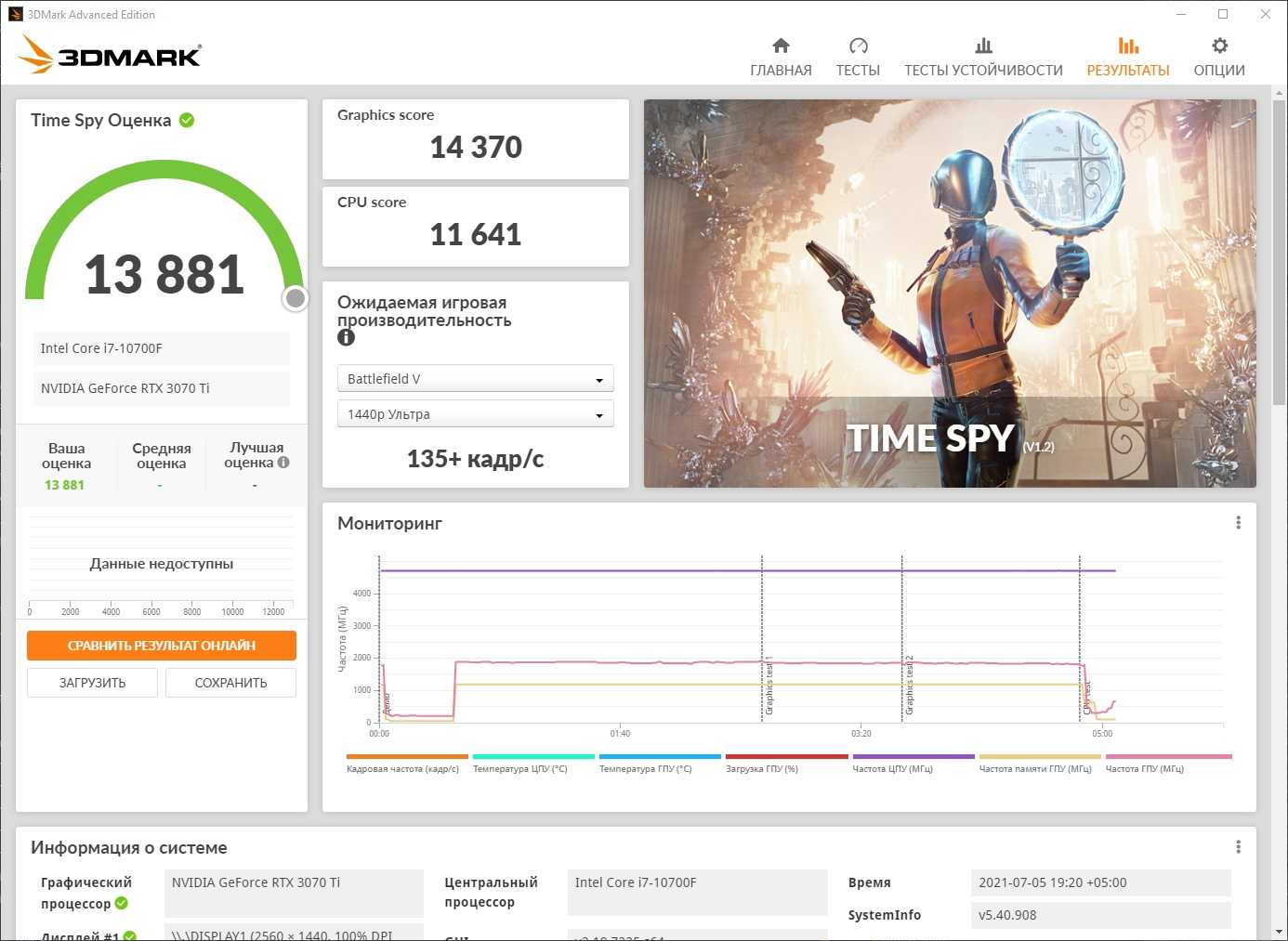Viewport: 1288px width, 941px height.
Task: Click green checkmark next to Time Spy Оценка
Action: pyautogui.click(x=187, y=120)
